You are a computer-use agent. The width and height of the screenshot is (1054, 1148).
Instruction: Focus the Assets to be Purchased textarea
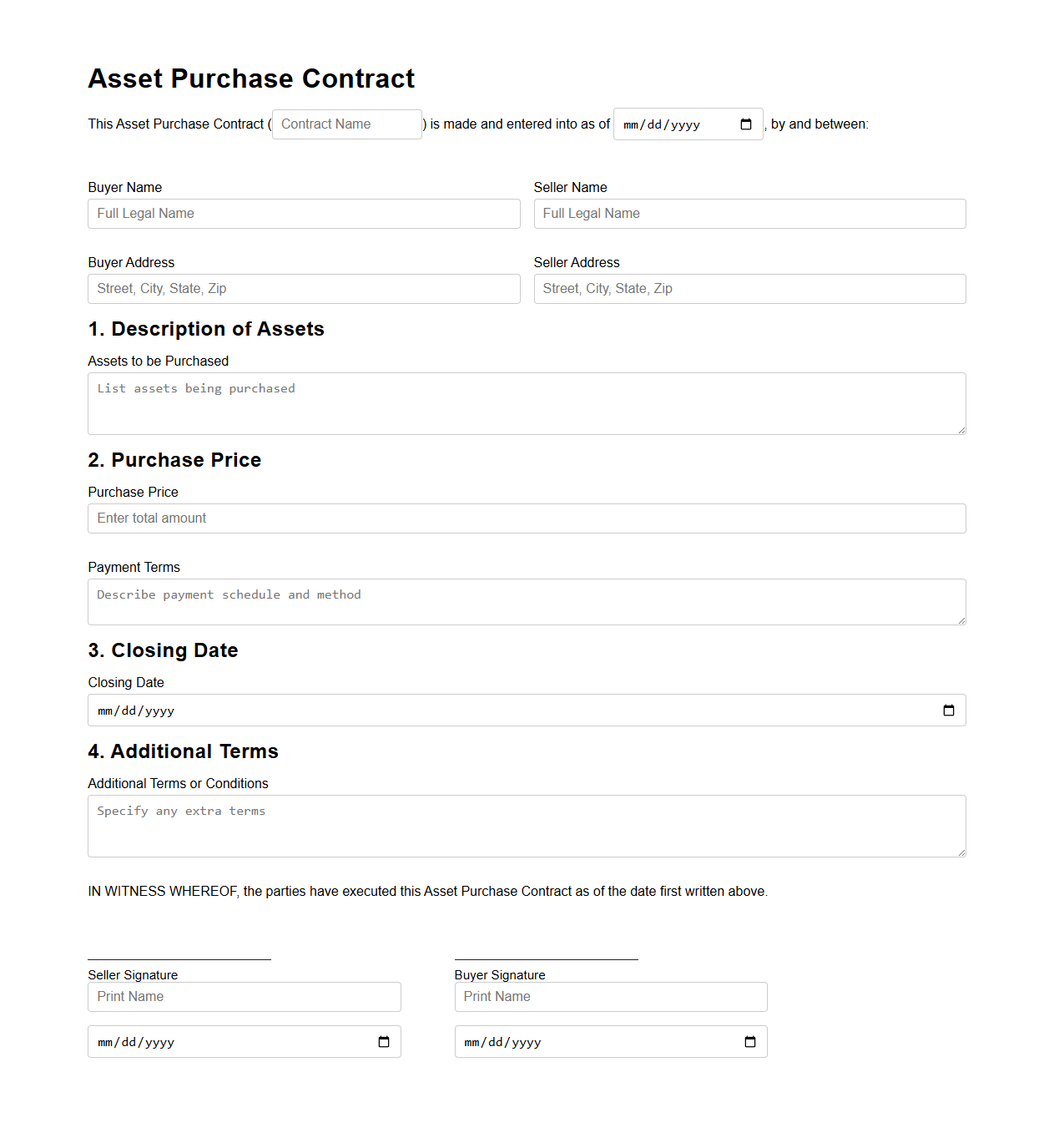click(x=527, y=403)
